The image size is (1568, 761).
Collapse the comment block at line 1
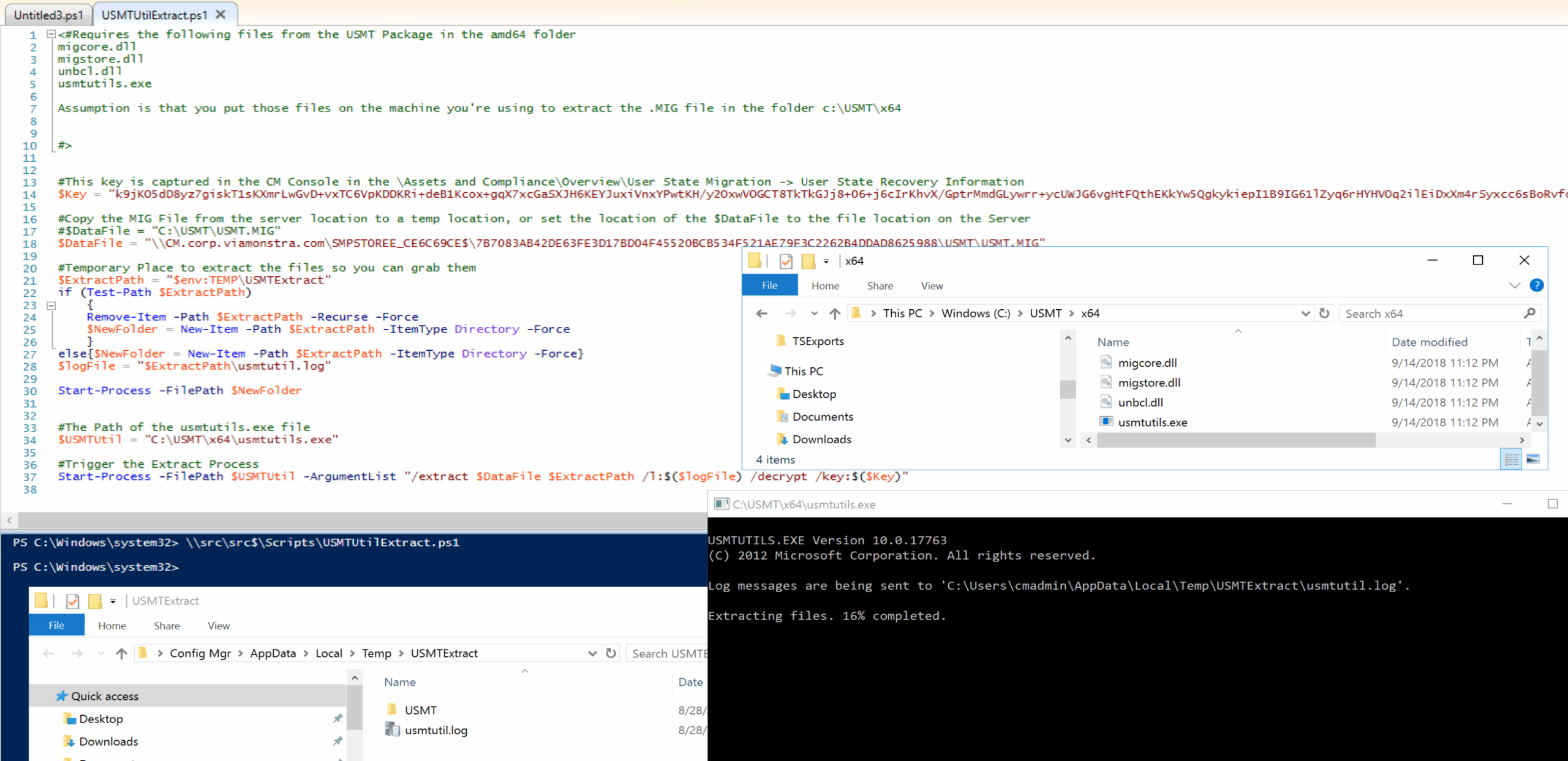[x=51, y=34]
